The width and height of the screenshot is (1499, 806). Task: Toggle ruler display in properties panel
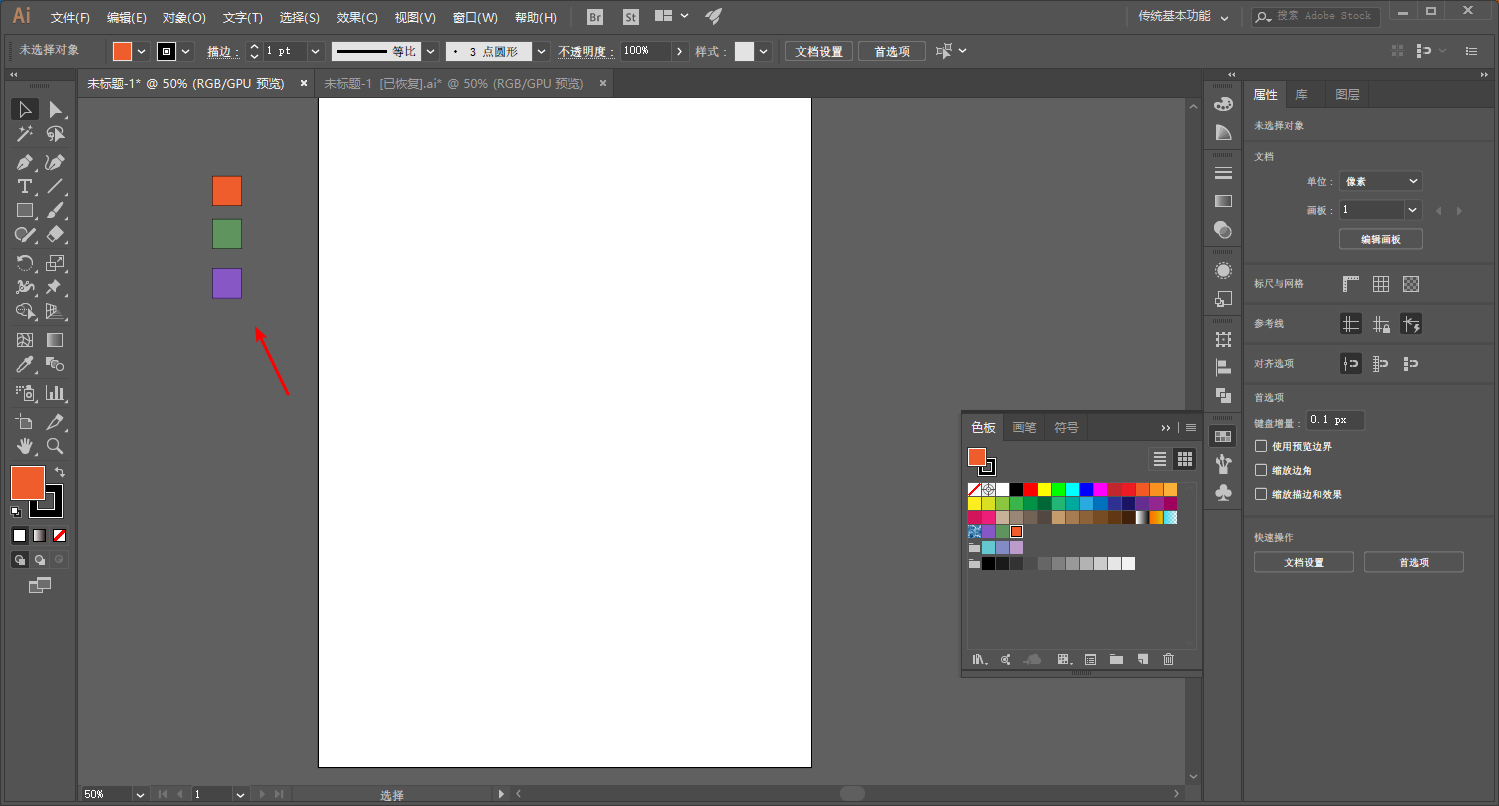(x=1351, y=284)
